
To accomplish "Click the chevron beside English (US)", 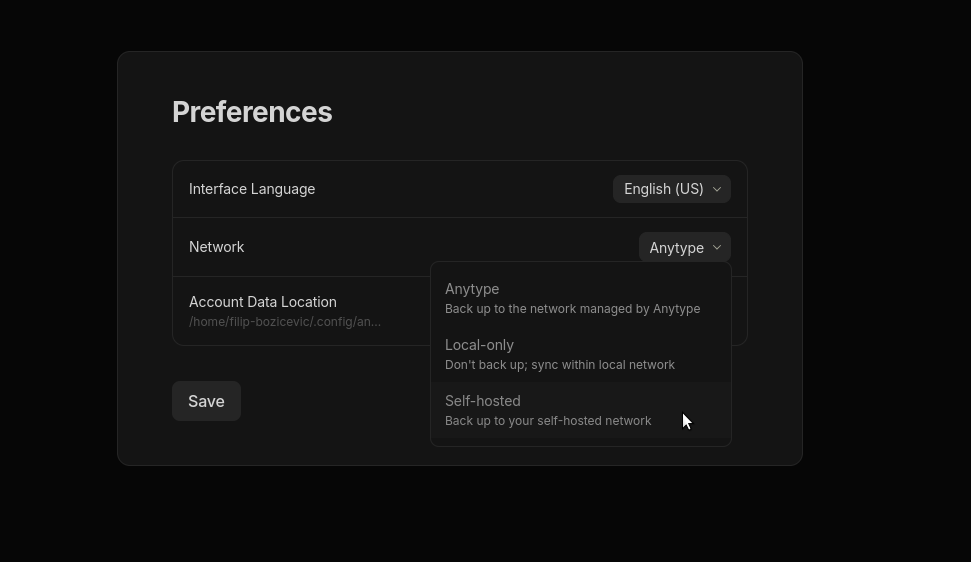I will coord(716,189).
